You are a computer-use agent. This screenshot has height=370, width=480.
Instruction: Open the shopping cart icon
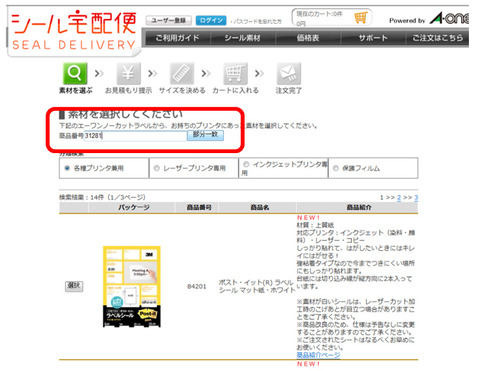click(x=361, y=17)
